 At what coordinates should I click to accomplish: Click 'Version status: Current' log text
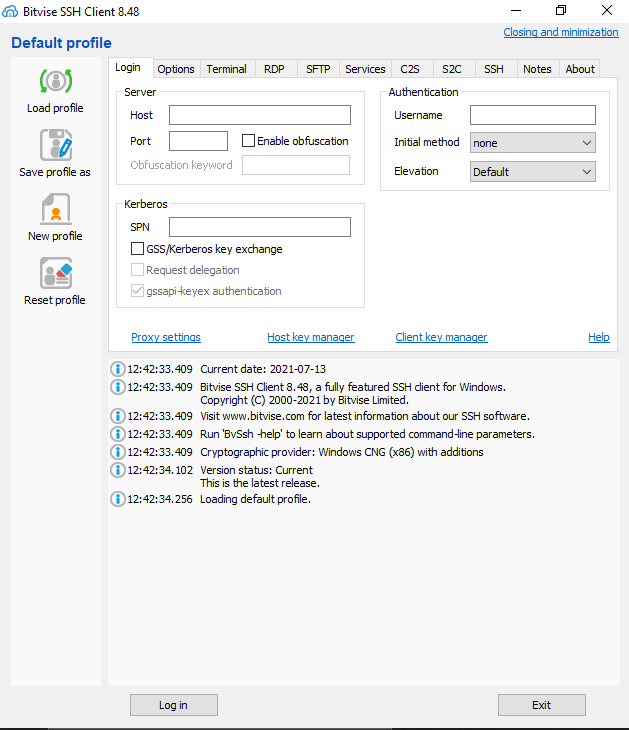[x=257, y=470]
